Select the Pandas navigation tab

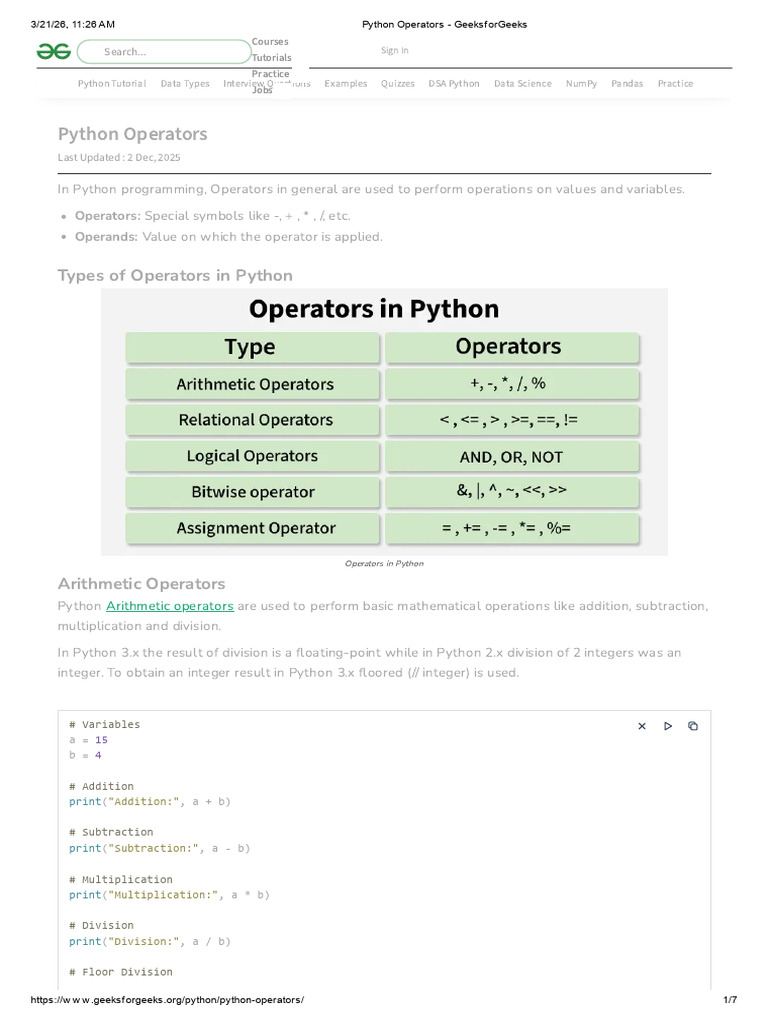click(x=627, y=84)
